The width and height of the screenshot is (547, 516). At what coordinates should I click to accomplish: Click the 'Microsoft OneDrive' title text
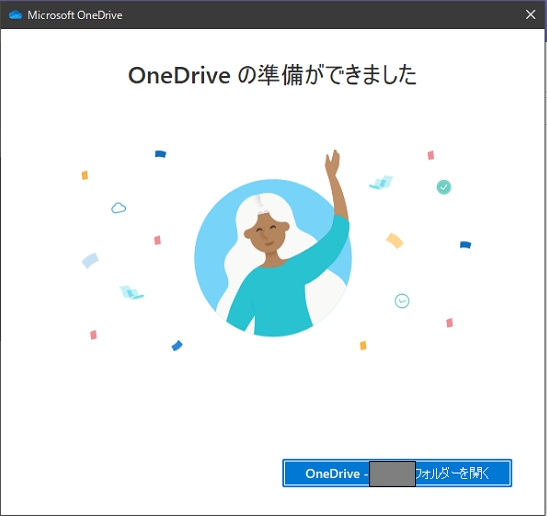point(75,15)
